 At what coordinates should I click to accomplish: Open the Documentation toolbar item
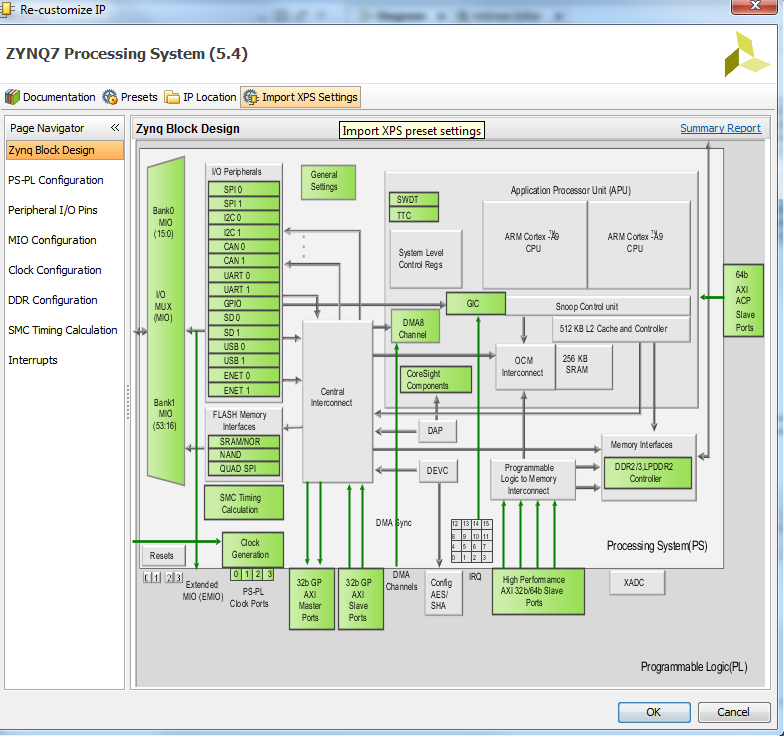(50, 97)
